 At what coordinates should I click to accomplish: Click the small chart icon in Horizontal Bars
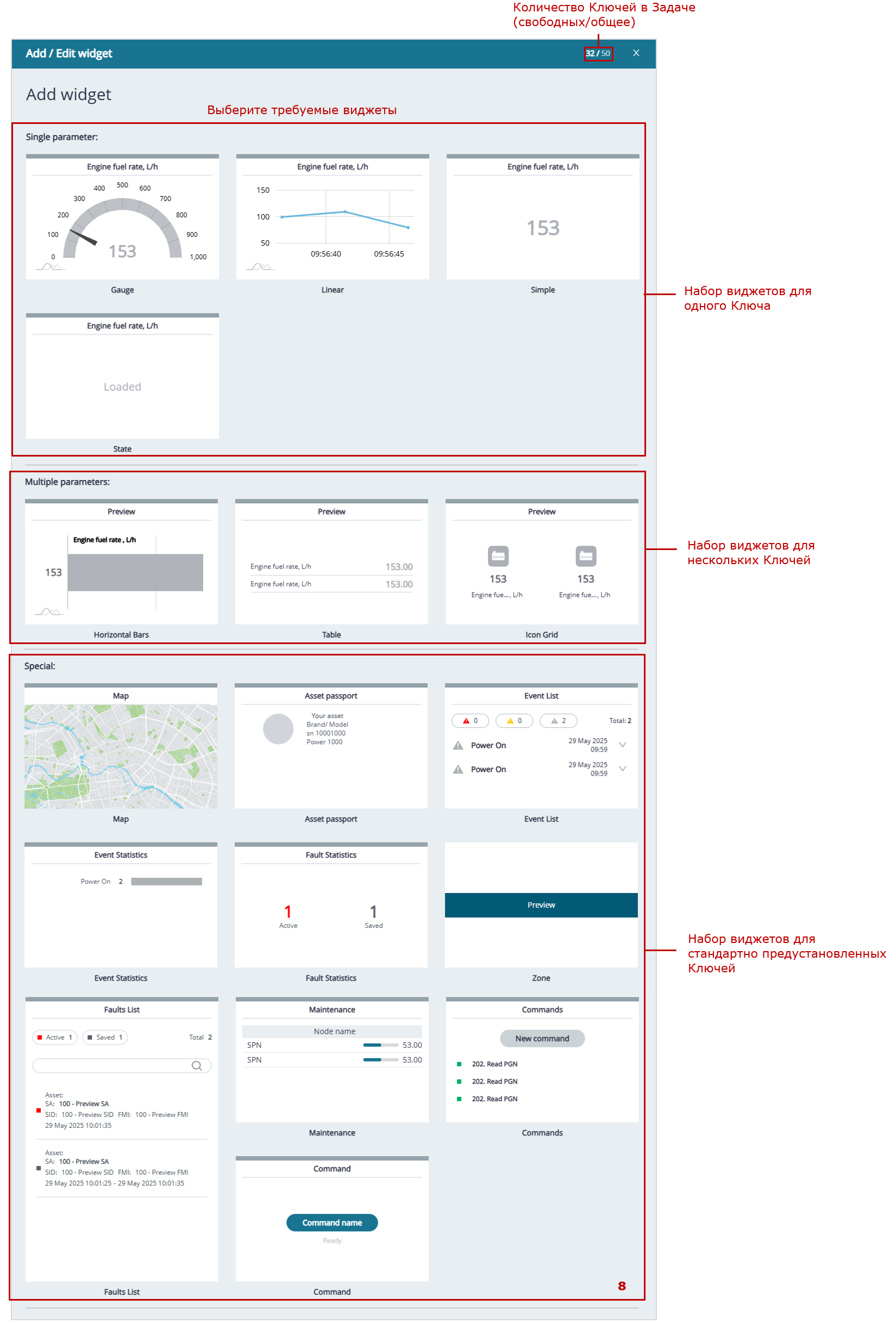(49, 611)
